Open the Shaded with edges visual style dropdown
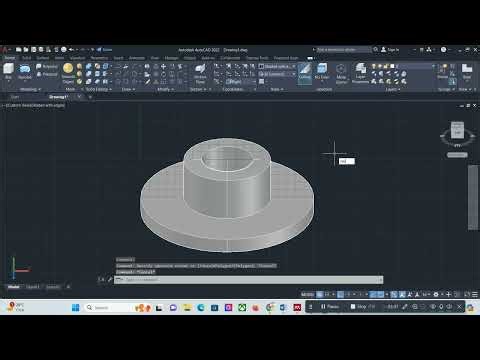 click(277, 67)
